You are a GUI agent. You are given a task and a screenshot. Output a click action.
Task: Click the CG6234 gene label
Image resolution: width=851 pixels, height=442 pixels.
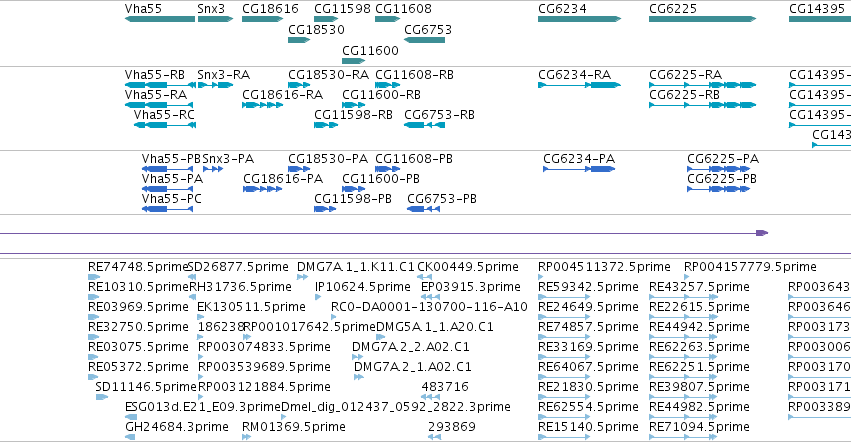(x=562, y=9)
